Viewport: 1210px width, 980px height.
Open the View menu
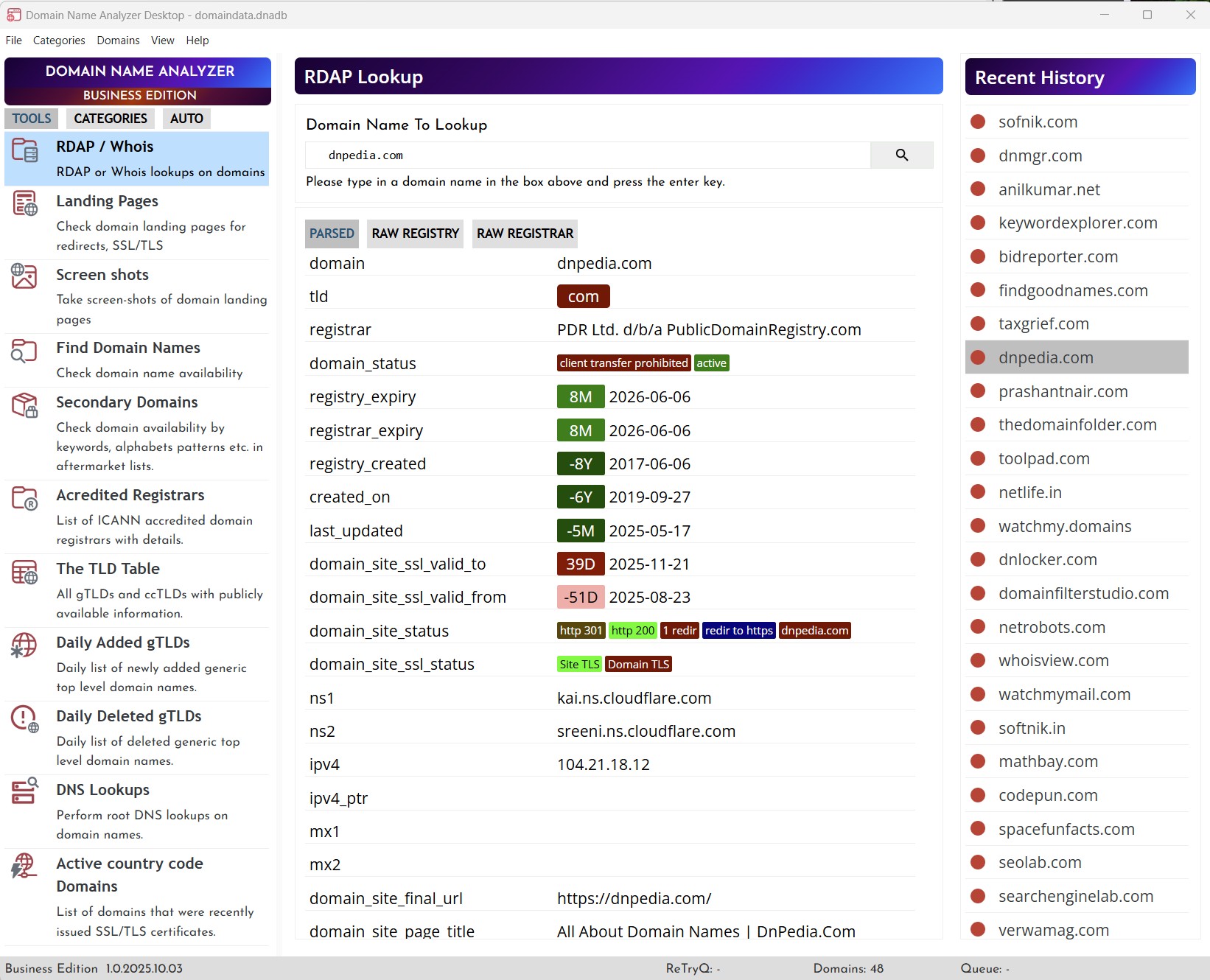(162, 41)
